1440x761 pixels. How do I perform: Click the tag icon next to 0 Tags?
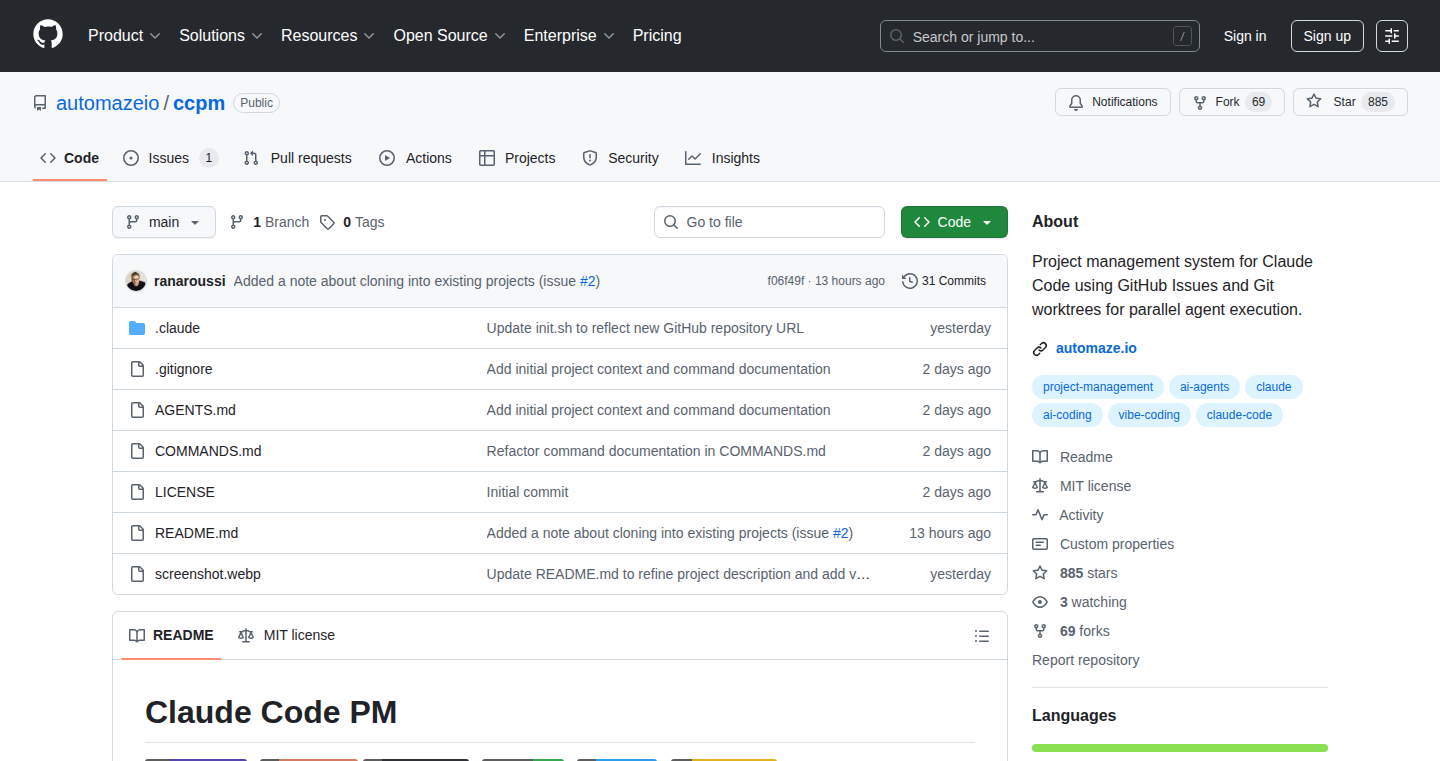pos(327,222)
